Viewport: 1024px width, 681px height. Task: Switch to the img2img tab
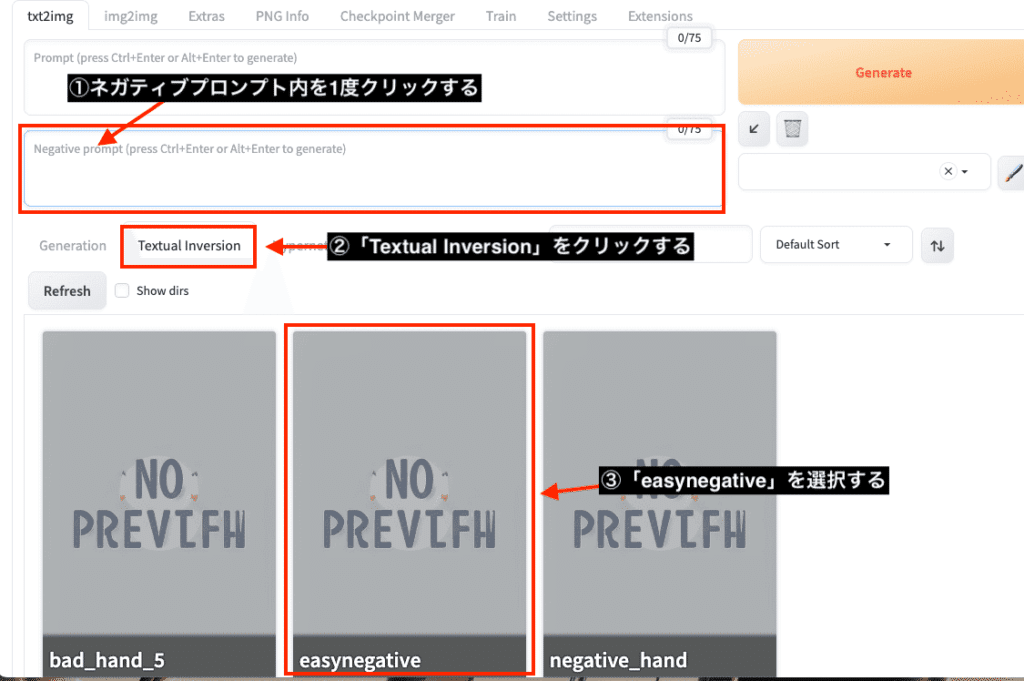[130, 15]
